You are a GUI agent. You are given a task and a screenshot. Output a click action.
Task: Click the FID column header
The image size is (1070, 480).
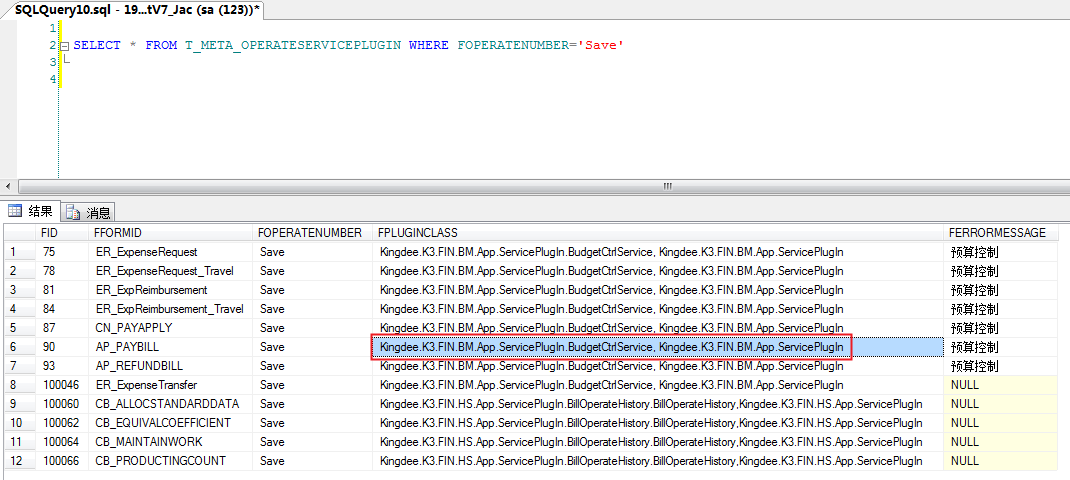pos(63,233)
